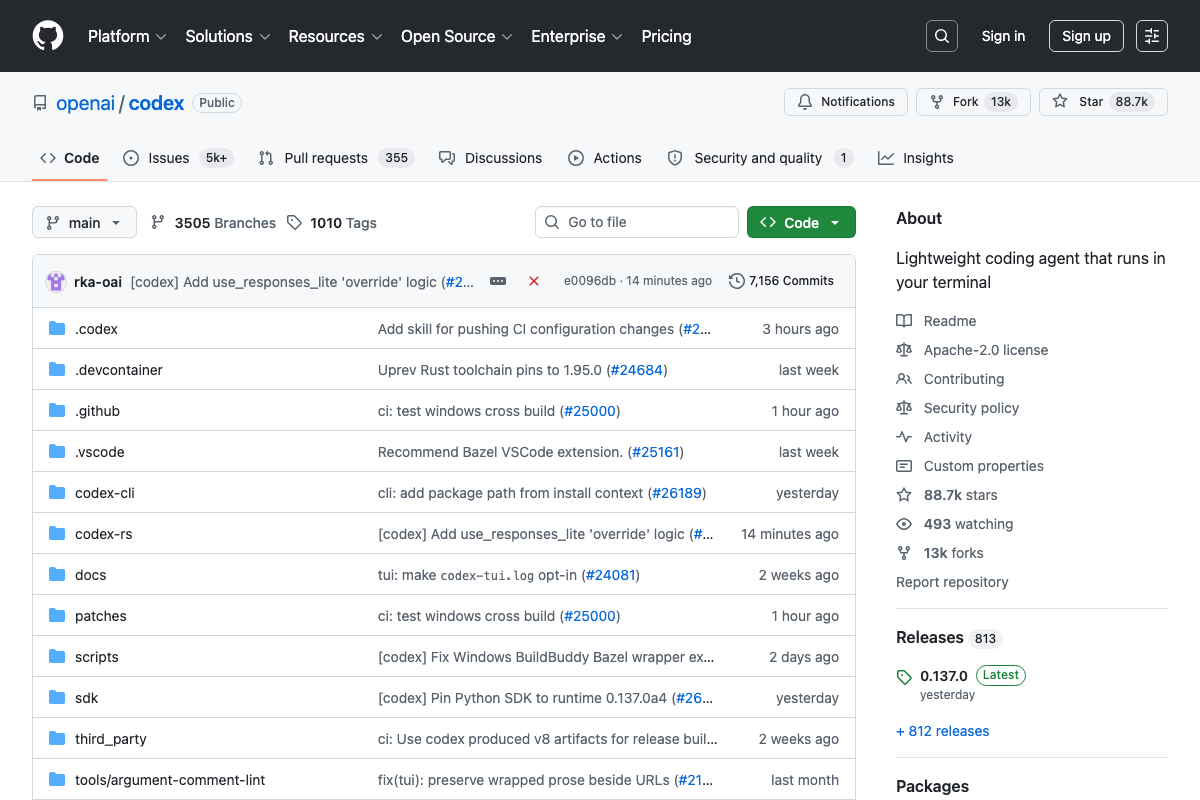Image resolution: width=1200 pixels, height=800 pixels.
Task: Click the Go to file input
Action: click(x=637, y=222)
